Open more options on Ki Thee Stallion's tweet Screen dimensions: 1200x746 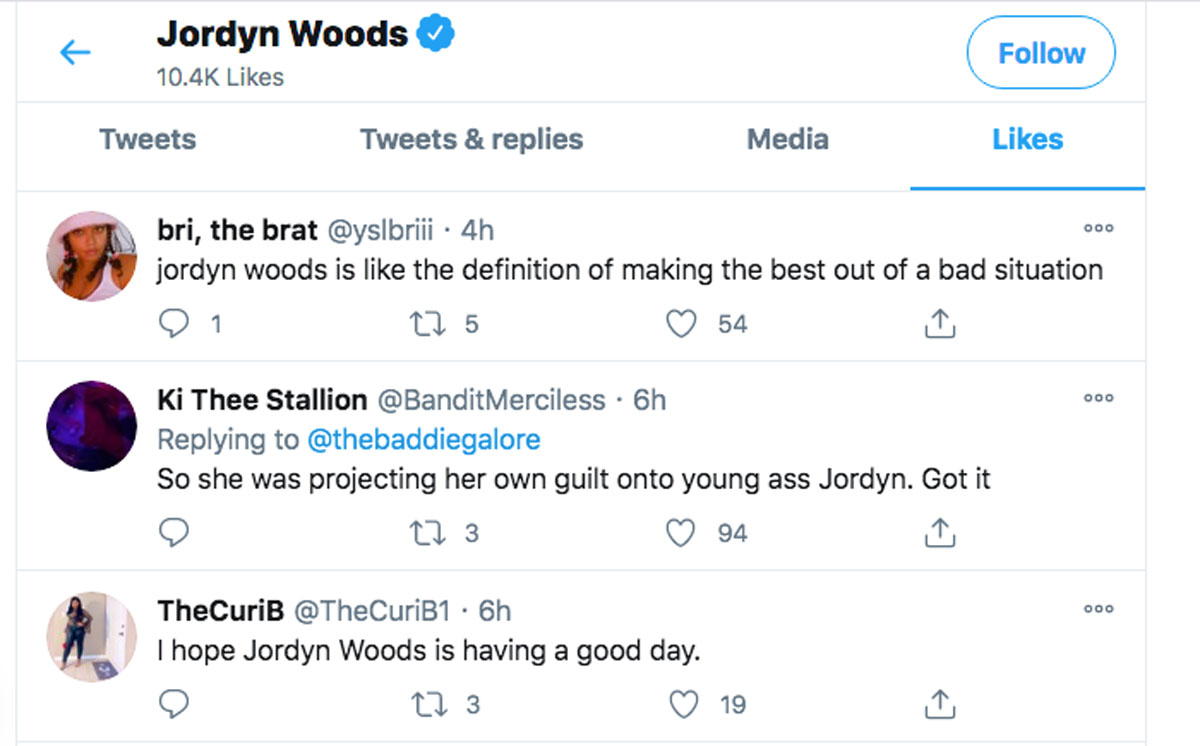tap(1098, 398)
